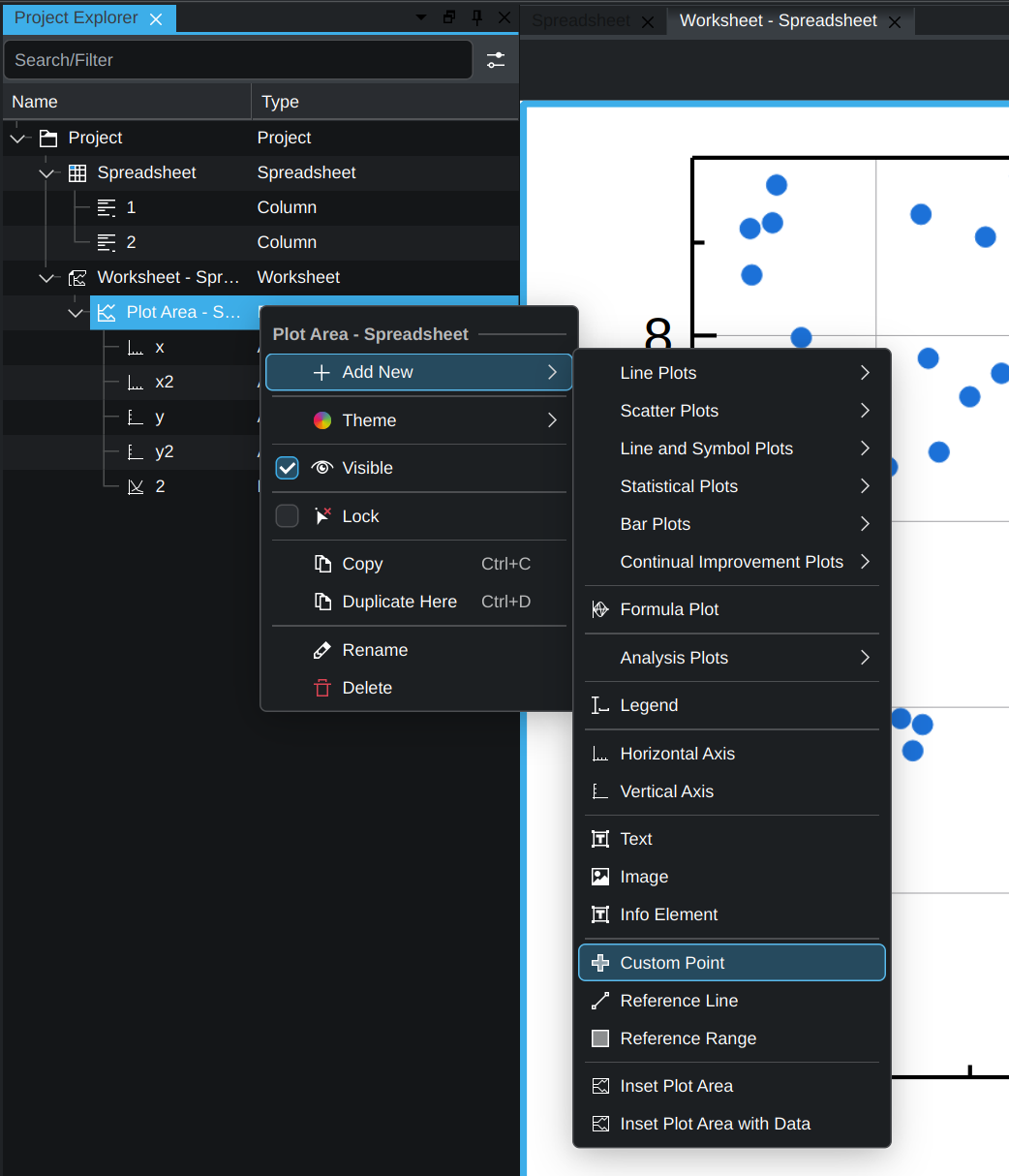Click the Reference Range square icon
Screen dimensions: 1009x1176
point(600,1038)
